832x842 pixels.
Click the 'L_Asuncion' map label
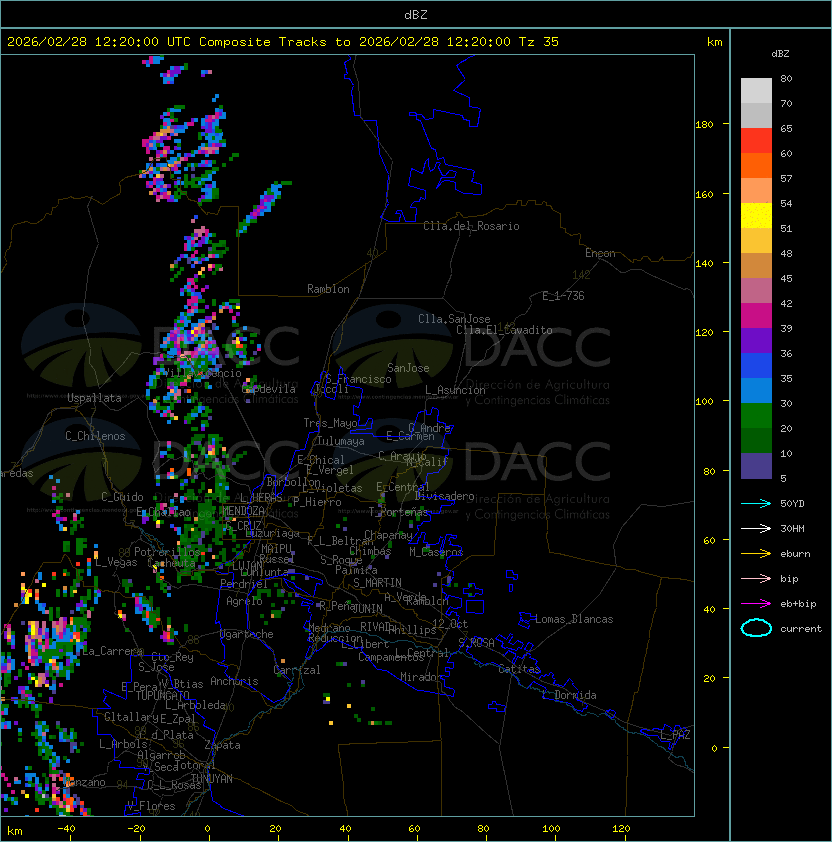[455, 390]
